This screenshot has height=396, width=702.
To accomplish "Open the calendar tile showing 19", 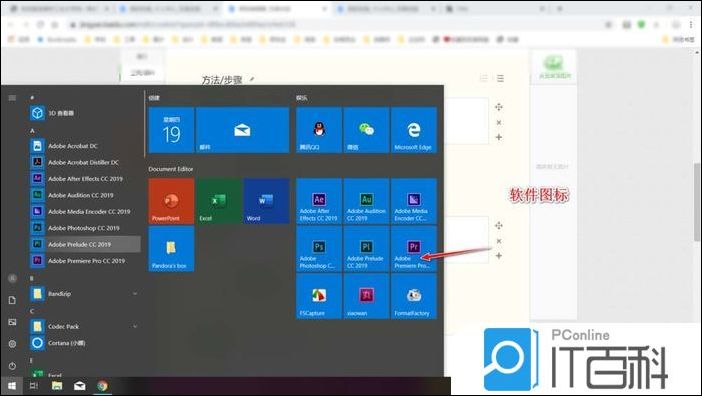I will point(171,130).
